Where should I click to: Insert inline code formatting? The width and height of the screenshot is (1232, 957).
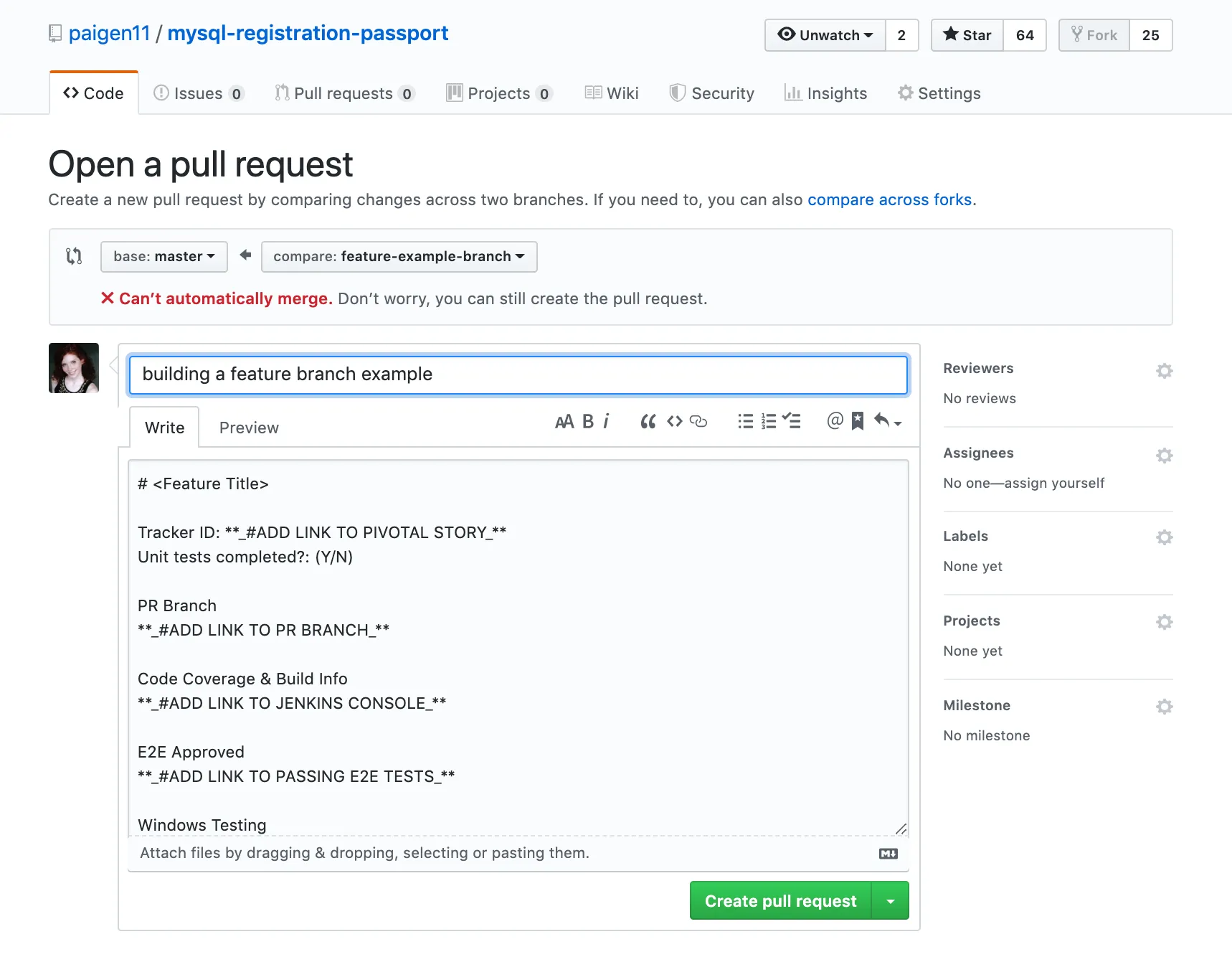click(674, 421)
